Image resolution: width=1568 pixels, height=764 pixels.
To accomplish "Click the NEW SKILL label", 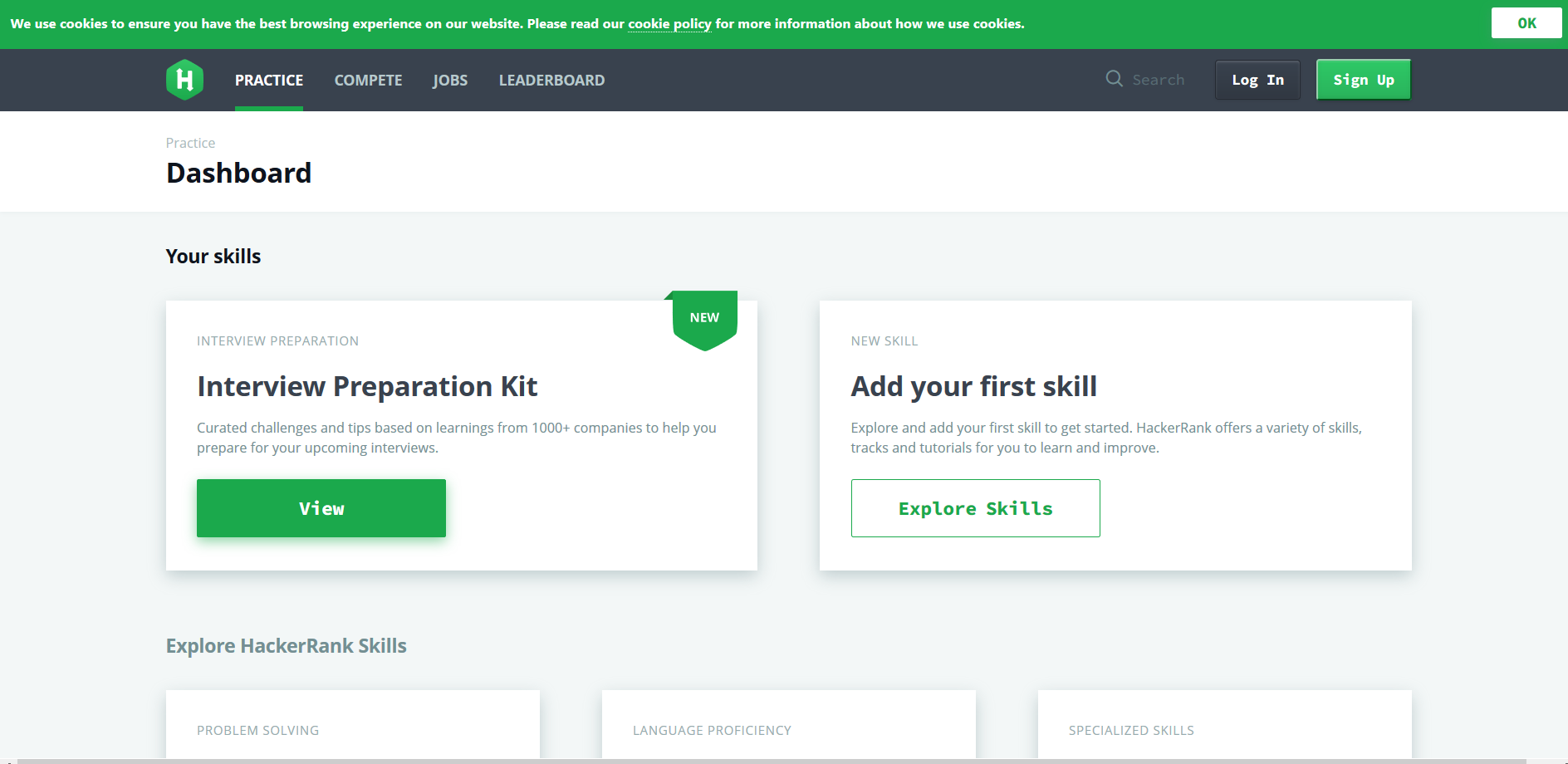I will tap(884, 341).
